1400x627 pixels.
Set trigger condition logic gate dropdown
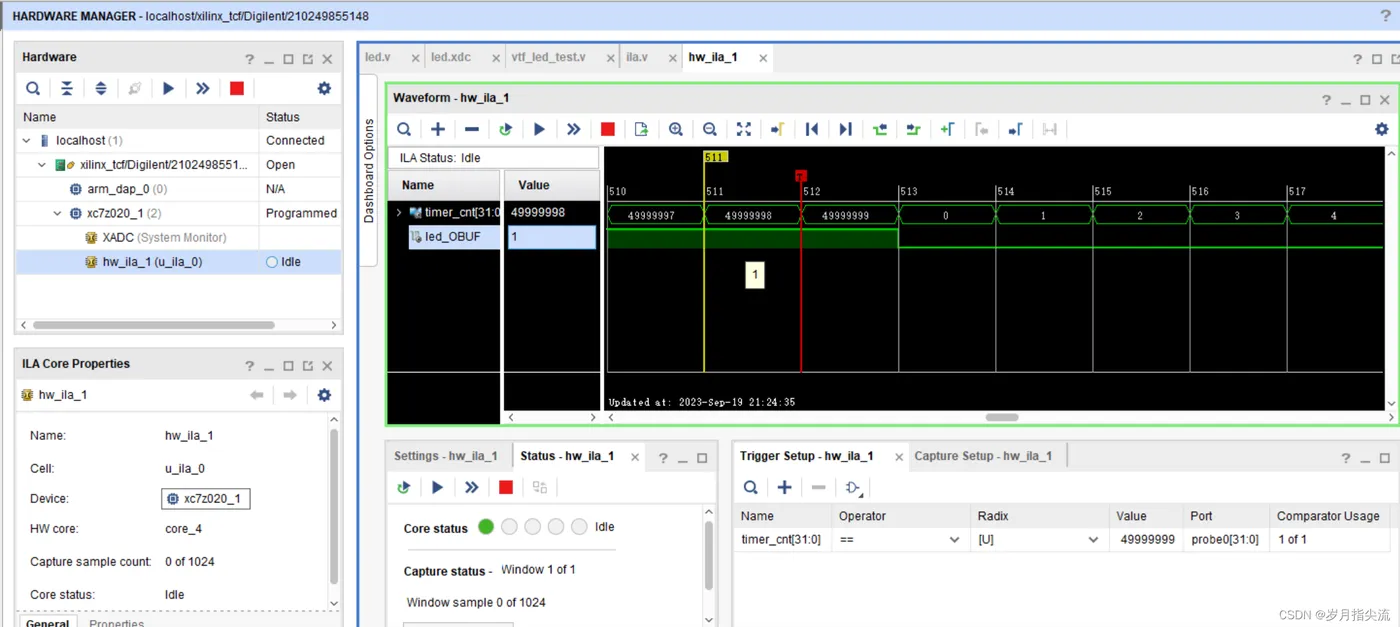pyautogui.click(x=854, y=488)
